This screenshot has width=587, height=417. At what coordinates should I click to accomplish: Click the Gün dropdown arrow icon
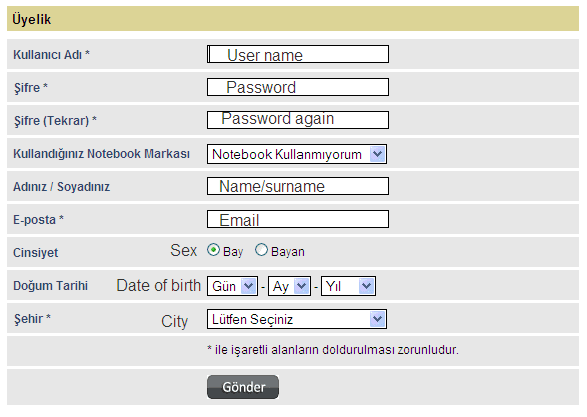[x=248, y=286]
